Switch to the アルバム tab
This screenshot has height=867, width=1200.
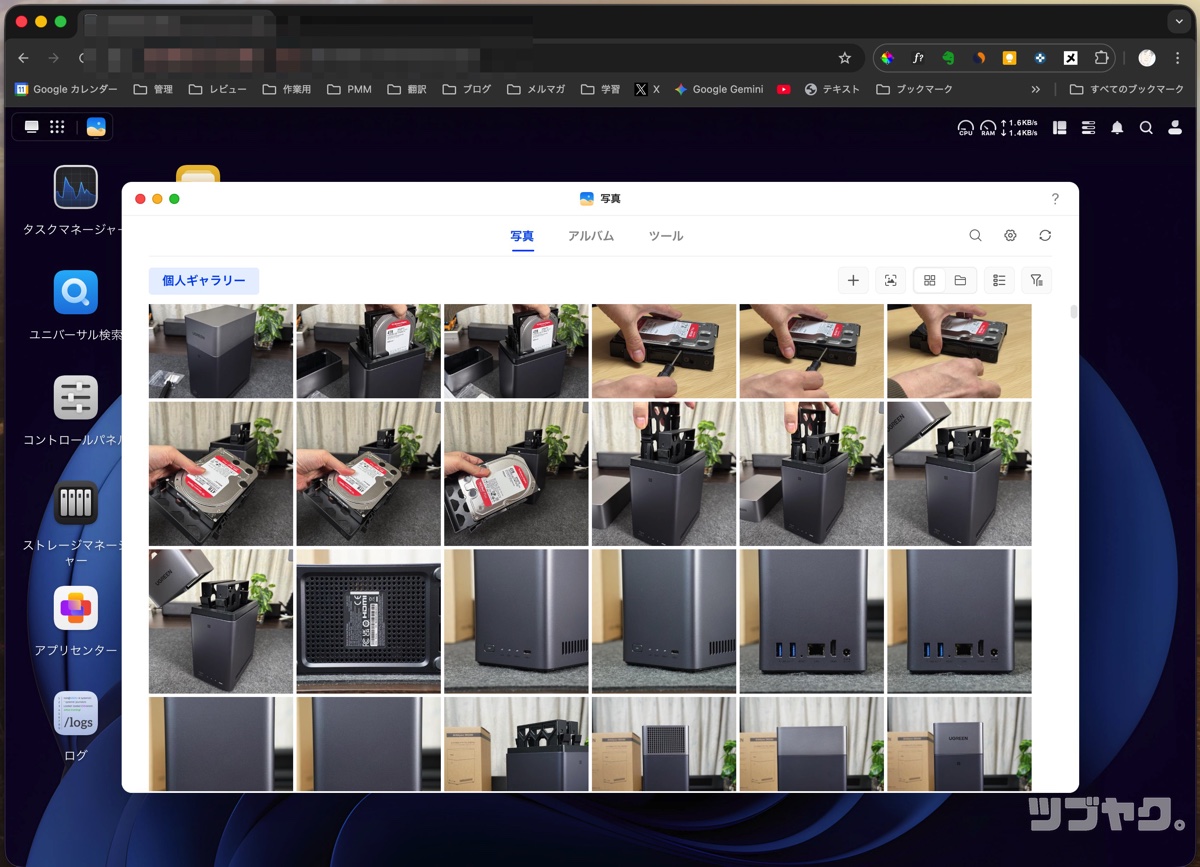click(x=591, y=236)
